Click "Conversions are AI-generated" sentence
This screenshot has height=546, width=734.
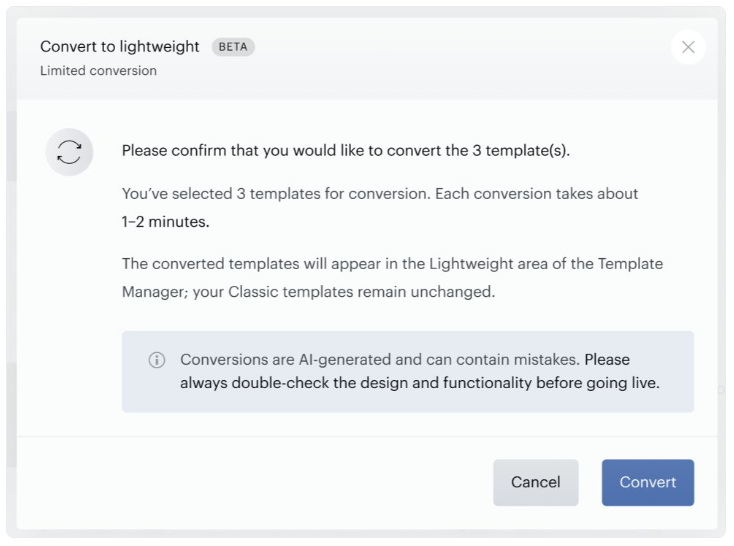380,360
